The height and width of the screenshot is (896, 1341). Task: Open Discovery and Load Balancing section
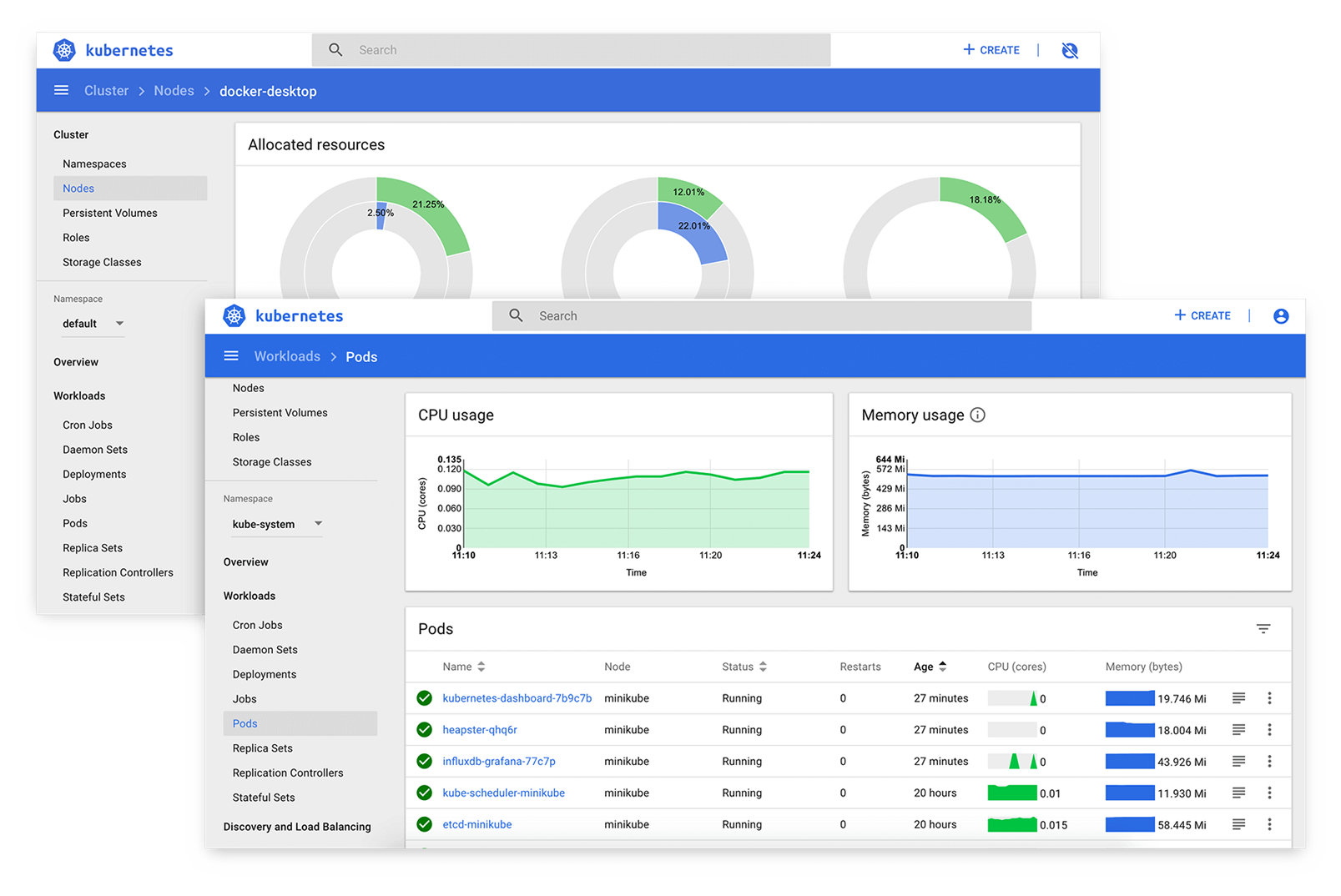coord(297,827)
